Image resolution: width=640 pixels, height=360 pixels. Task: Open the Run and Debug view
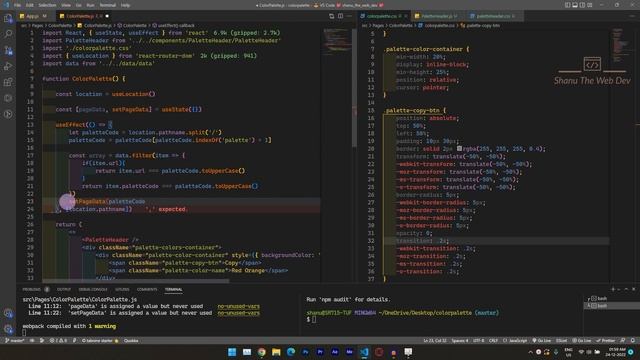[x=8, y=66]
